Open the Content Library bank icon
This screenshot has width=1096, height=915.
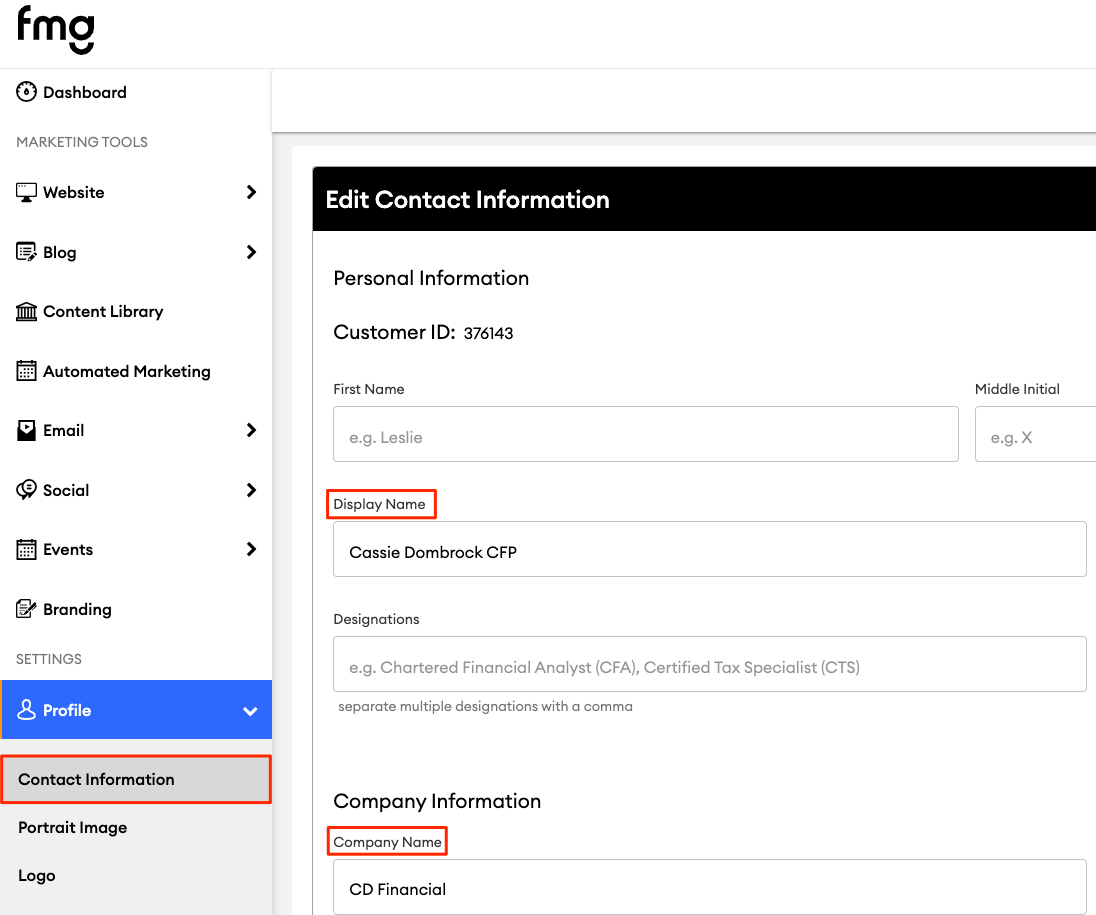[24, 311]
